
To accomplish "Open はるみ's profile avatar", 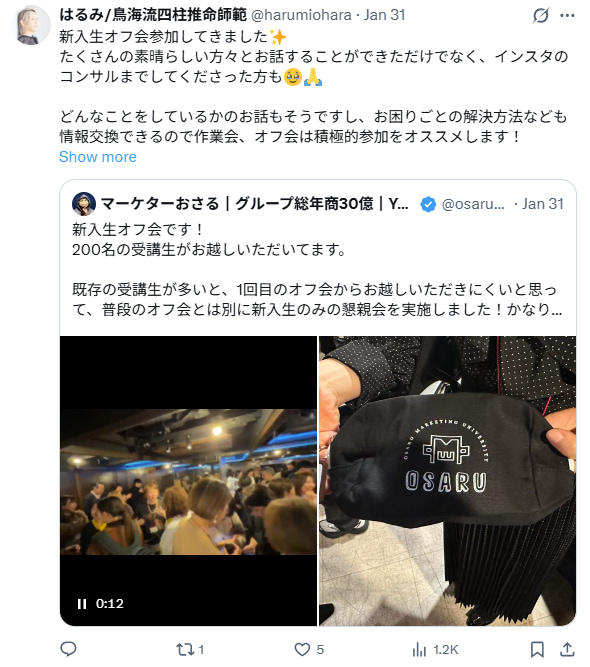I will point(33,25).
